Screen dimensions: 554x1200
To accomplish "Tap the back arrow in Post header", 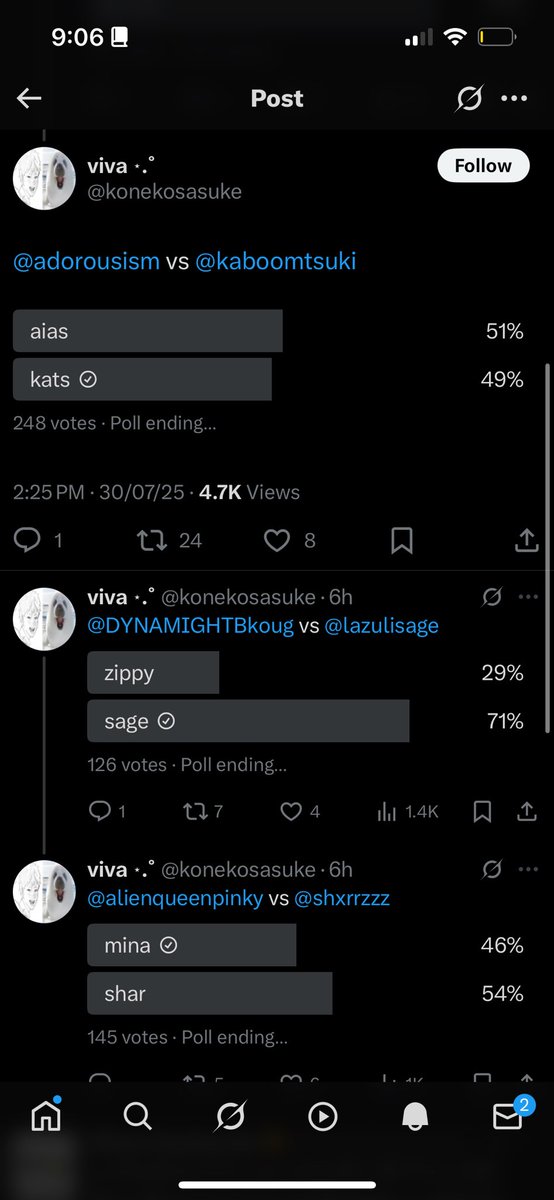I will (x=29, y=98).
